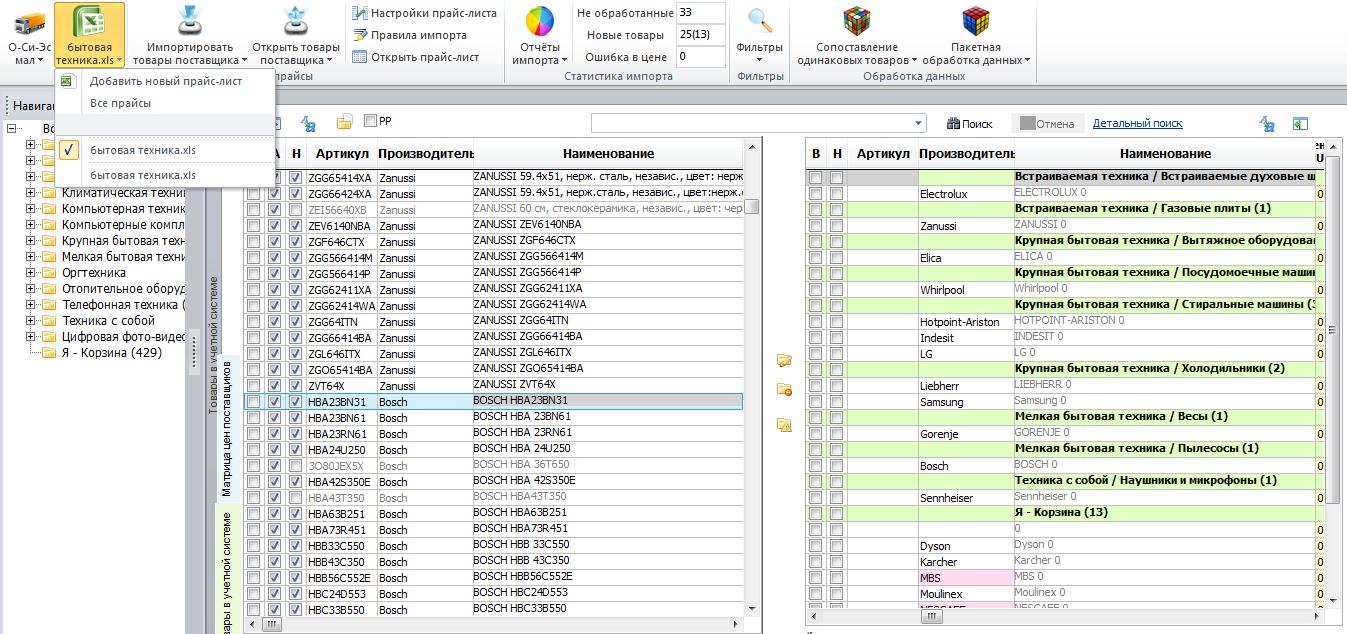Click folder icon of Климатическая техника

(49, 193)
